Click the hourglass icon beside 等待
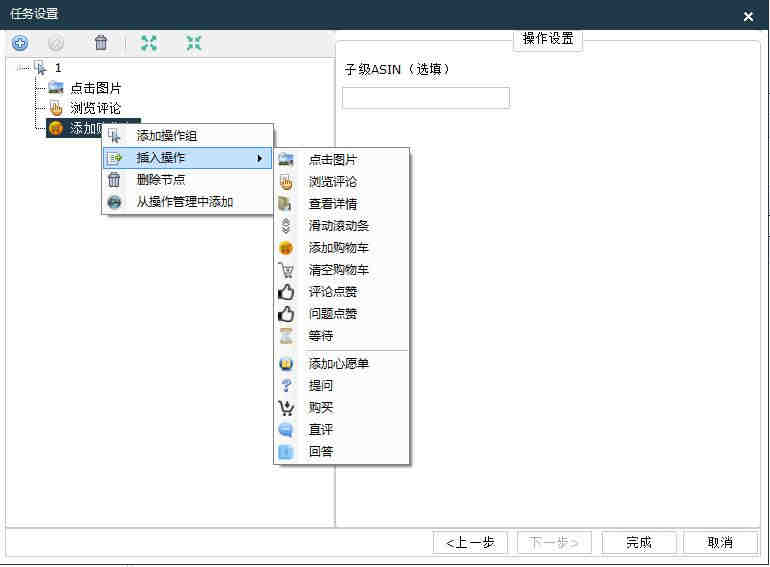Screen dimensions: 770x567 286,336
